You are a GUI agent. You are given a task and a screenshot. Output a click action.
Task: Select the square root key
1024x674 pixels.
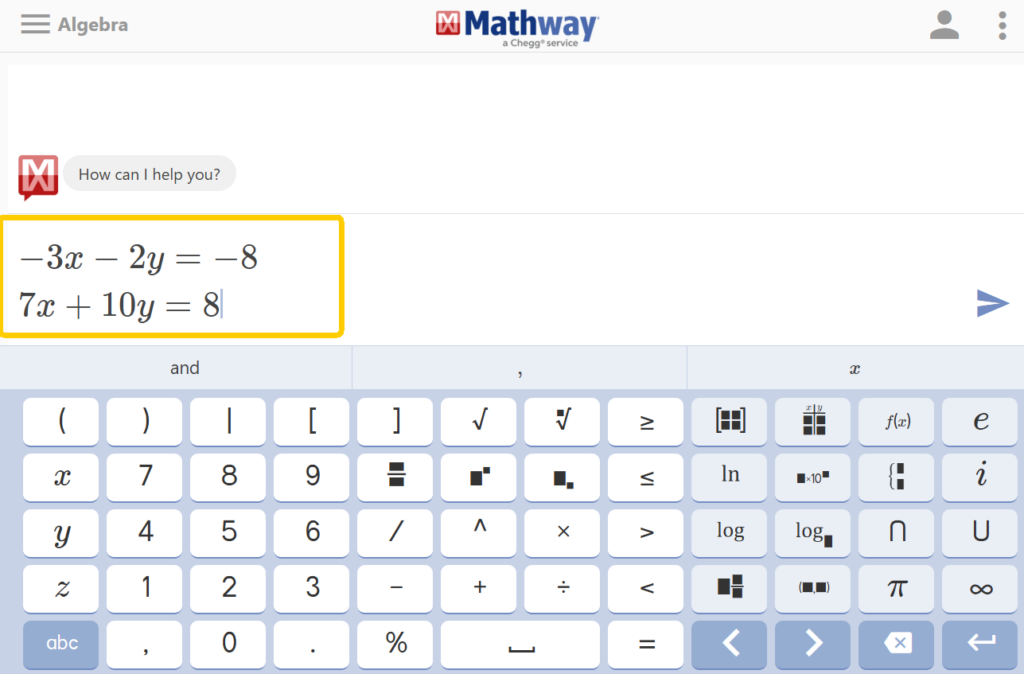[478, 421]
